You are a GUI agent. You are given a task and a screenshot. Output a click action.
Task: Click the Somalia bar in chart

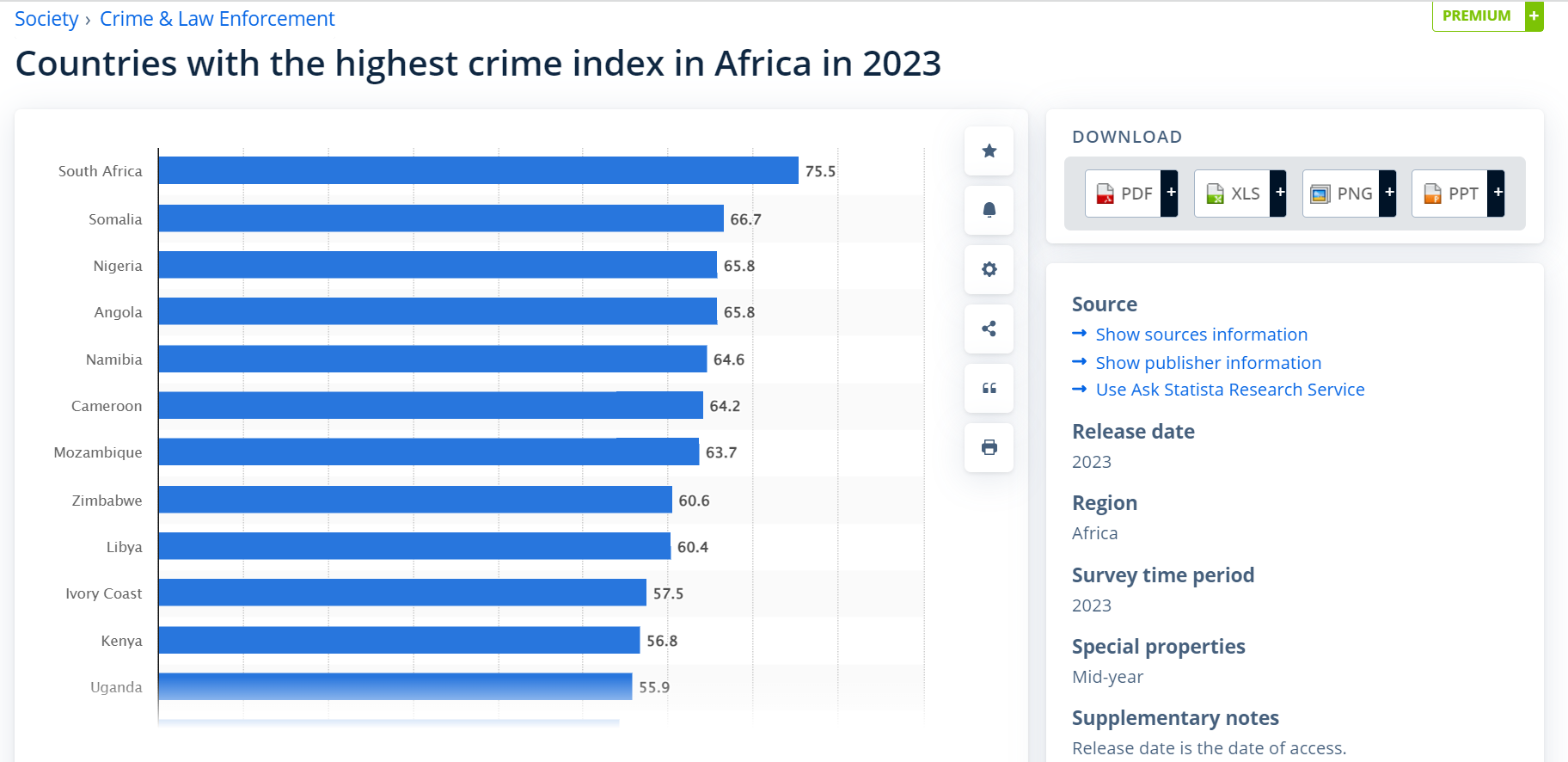(440, 218)
